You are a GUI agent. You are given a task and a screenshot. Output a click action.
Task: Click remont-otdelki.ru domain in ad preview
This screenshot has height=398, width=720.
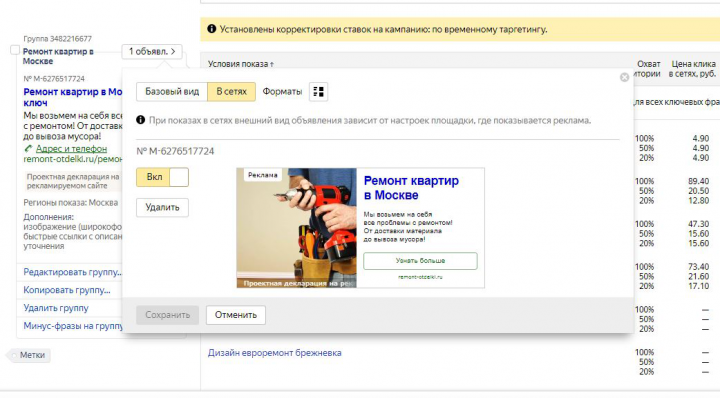420,277
